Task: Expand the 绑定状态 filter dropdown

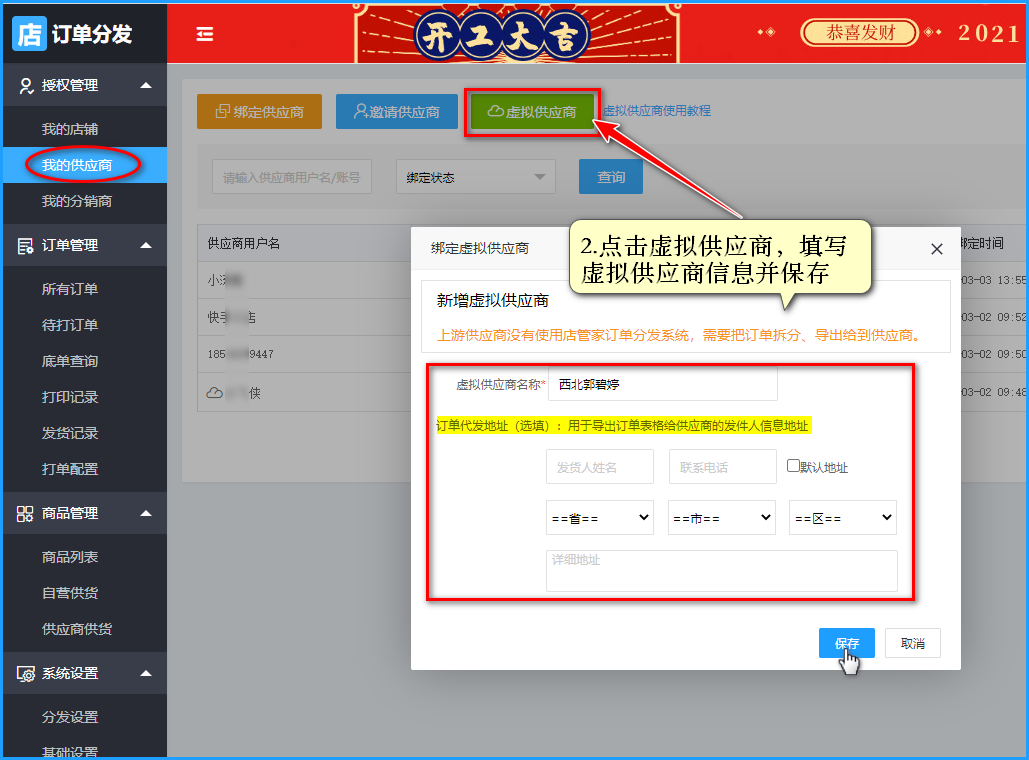Action: (x=475, y=178)
